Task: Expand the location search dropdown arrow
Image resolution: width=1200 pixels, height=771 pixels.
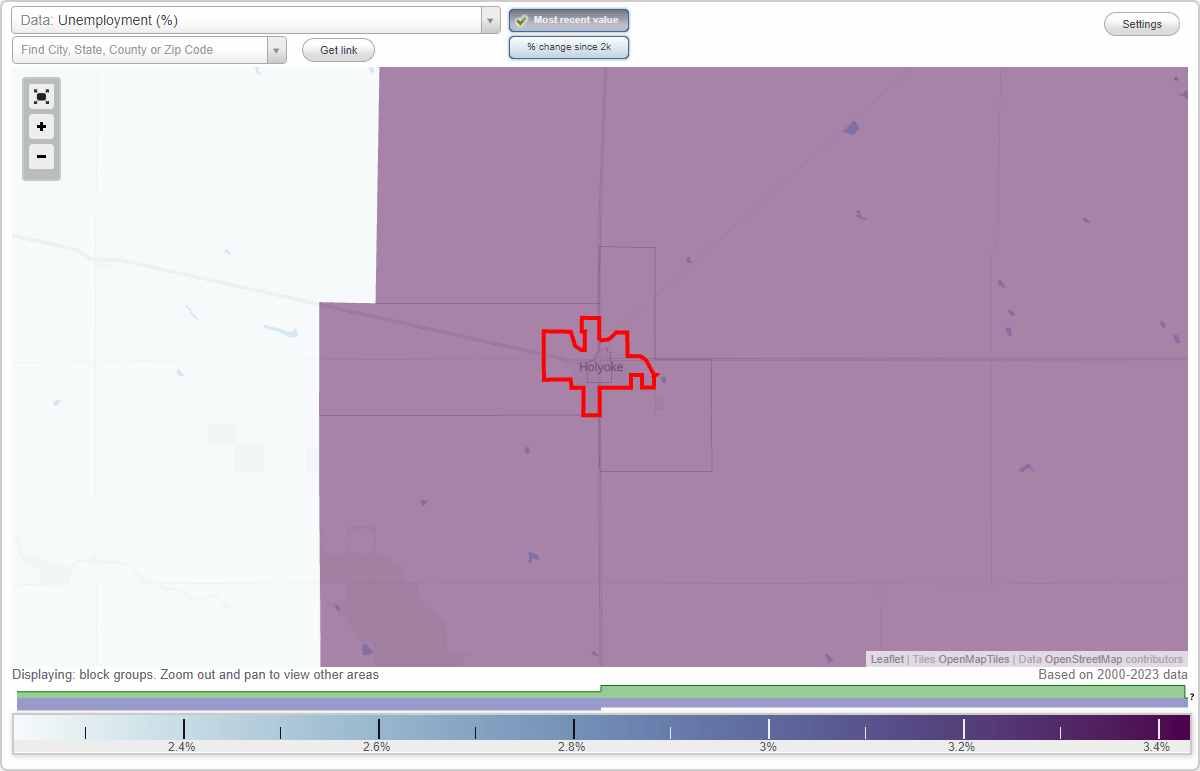Action: (x=276, y=50)
